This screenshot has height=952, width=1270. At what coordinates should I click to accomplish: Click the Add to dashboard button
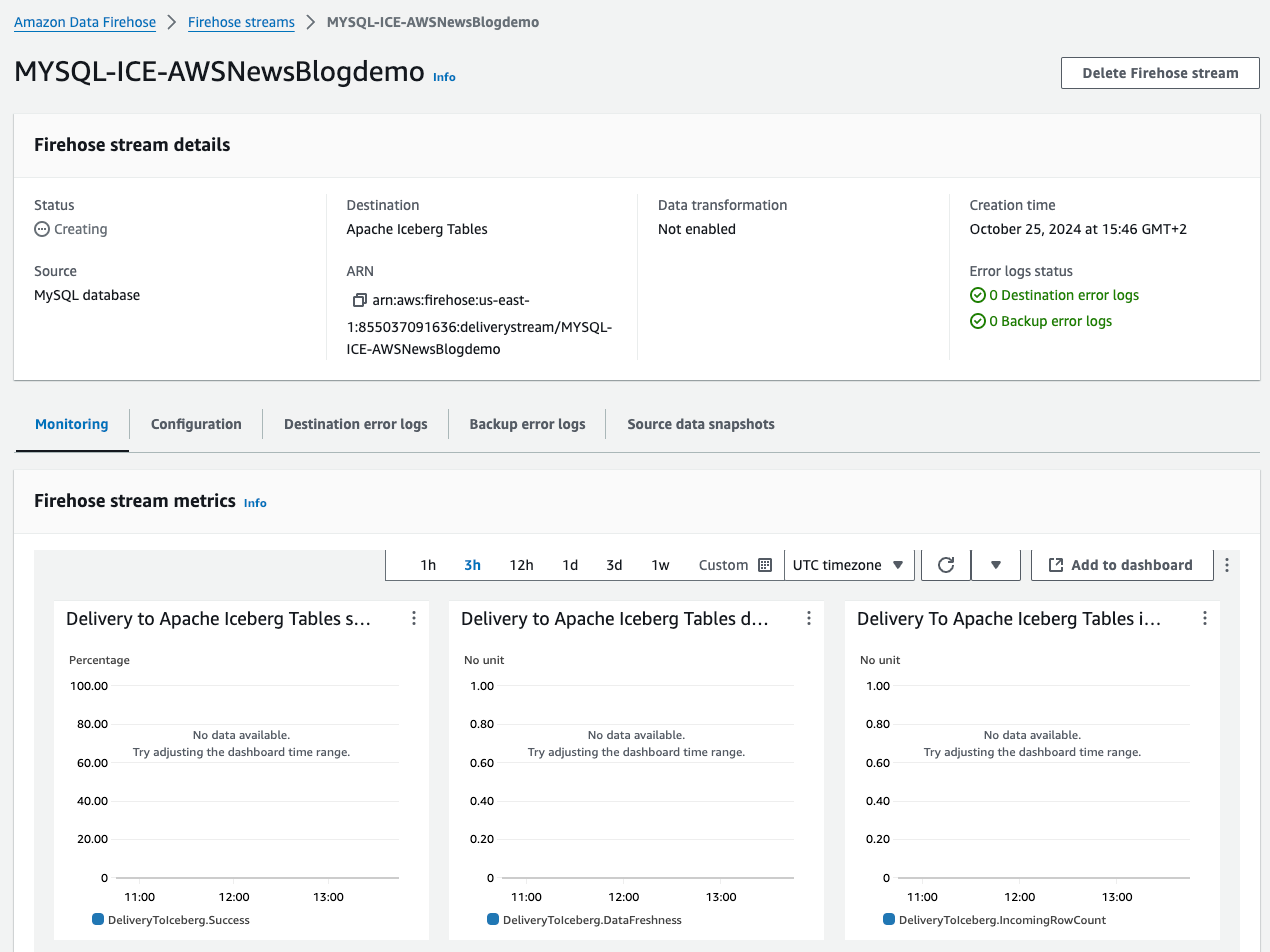[1121, 565]
